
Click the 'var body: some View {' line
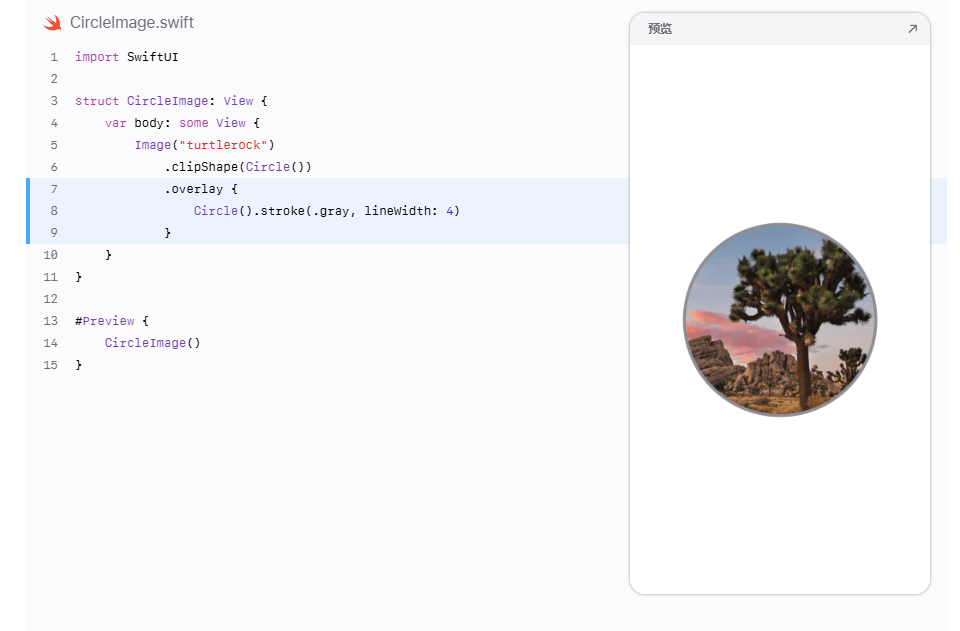tap(182, 123)
